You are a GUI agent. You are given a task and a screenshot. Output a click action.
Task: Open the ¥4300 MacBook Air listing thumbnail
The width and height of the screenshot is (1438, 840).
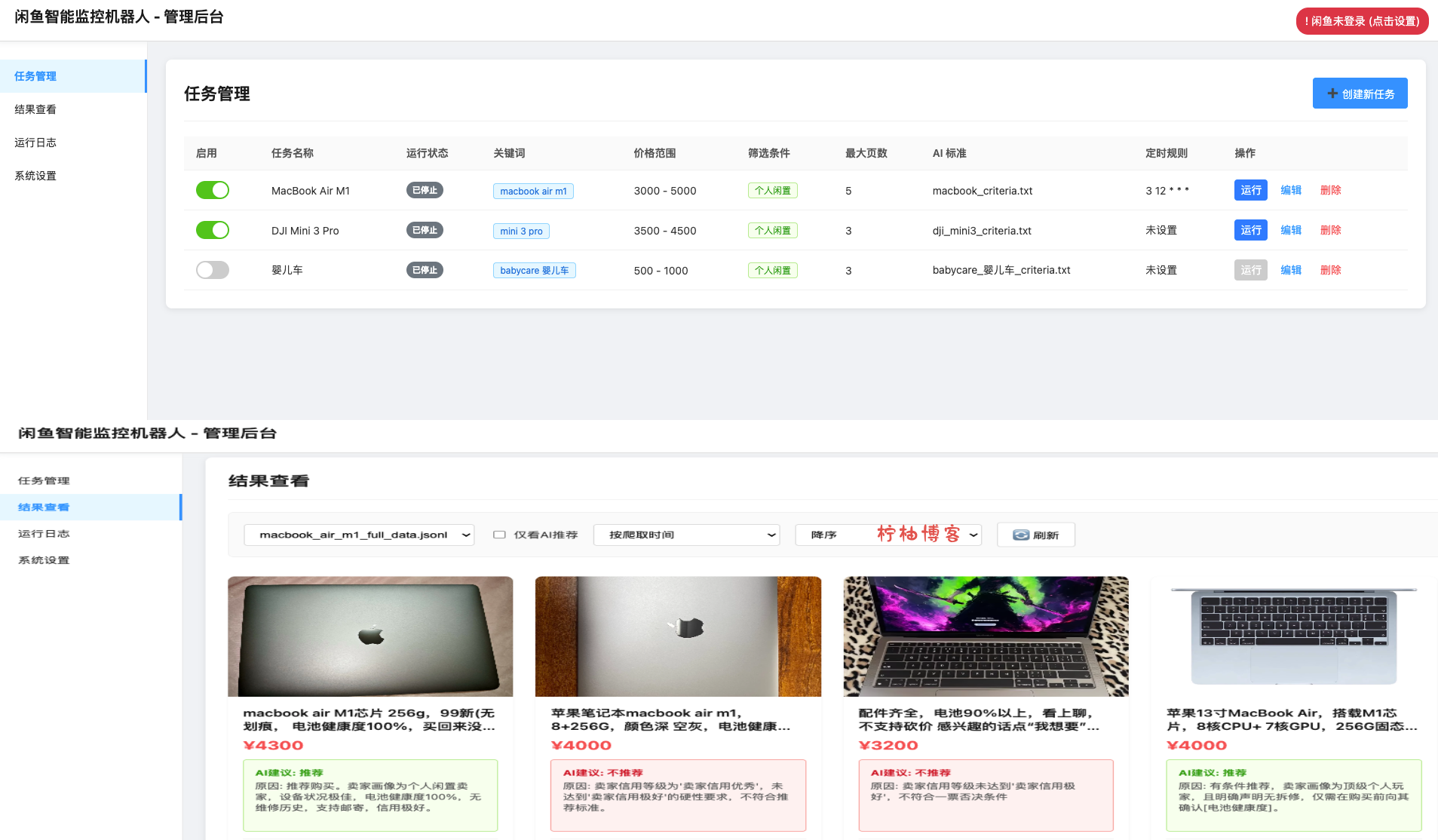click(x=370, y=636)
